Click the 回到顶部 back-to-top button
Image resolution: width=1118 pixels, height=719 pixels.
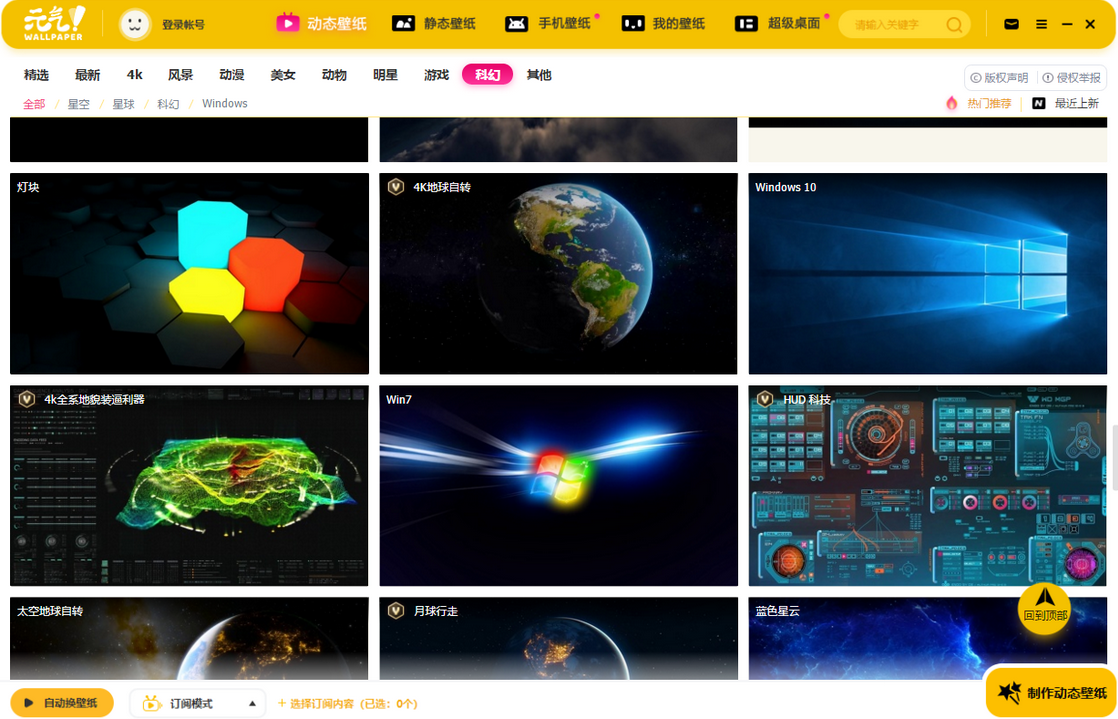(1045, 608)
